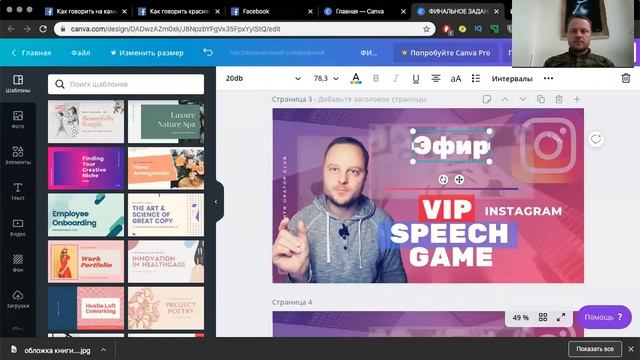Screen dimensions: 640x360
Task: Open the Шаблоны templates sidebar tab
Action: pos(18,84)
